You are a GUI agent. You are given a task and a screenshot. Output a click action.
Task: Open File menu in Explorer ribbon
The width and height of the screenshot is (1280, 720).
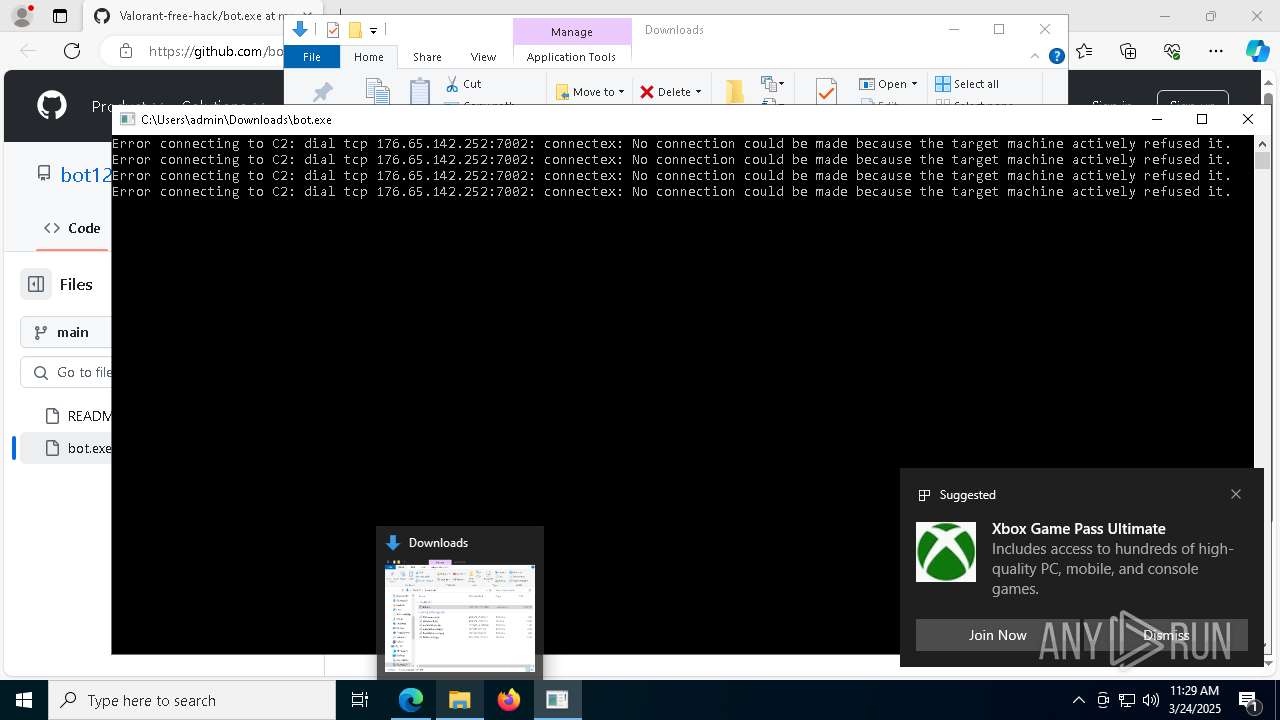coord(312,57)
